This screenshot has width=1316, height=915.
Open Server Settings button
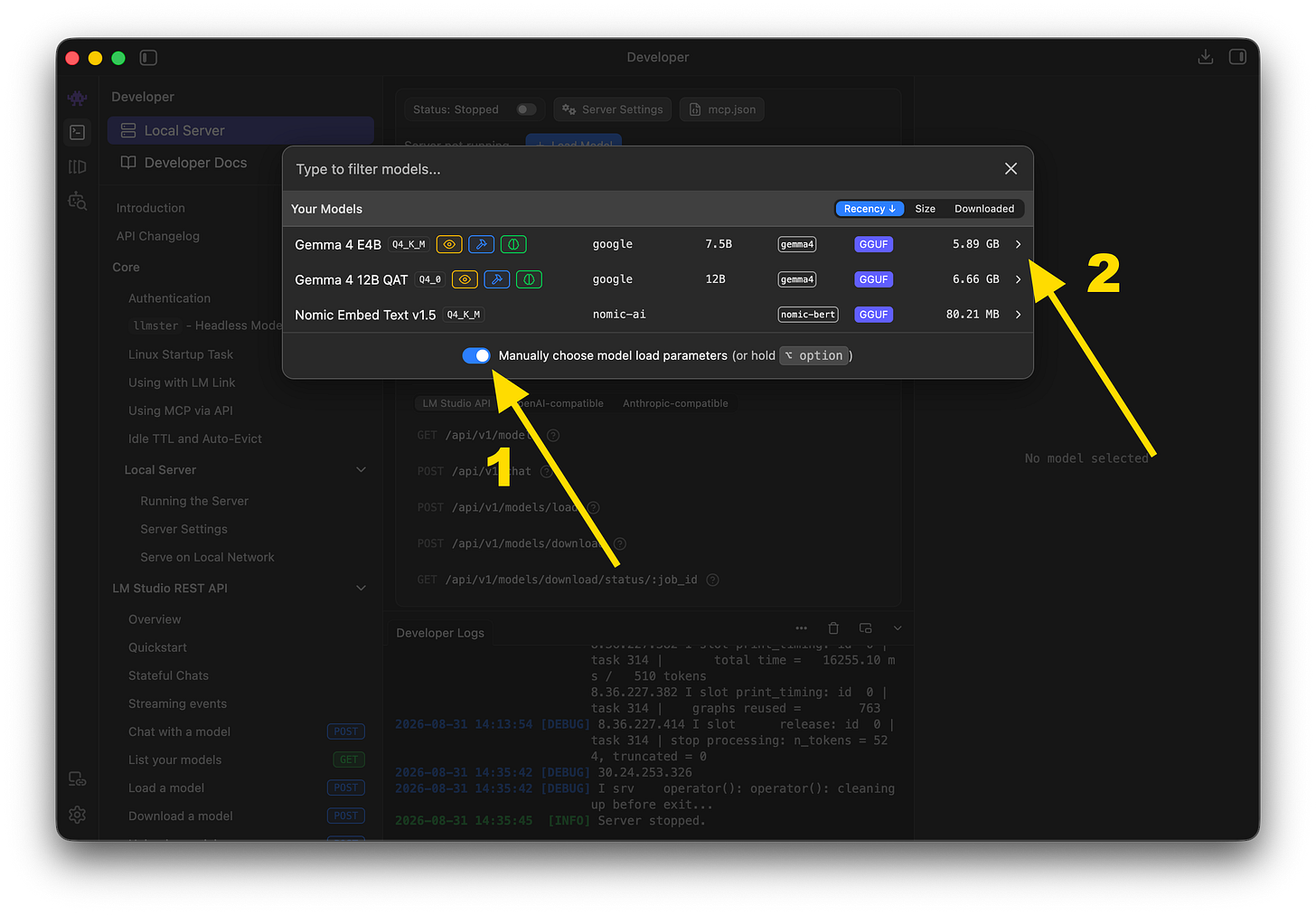point(612,109)
